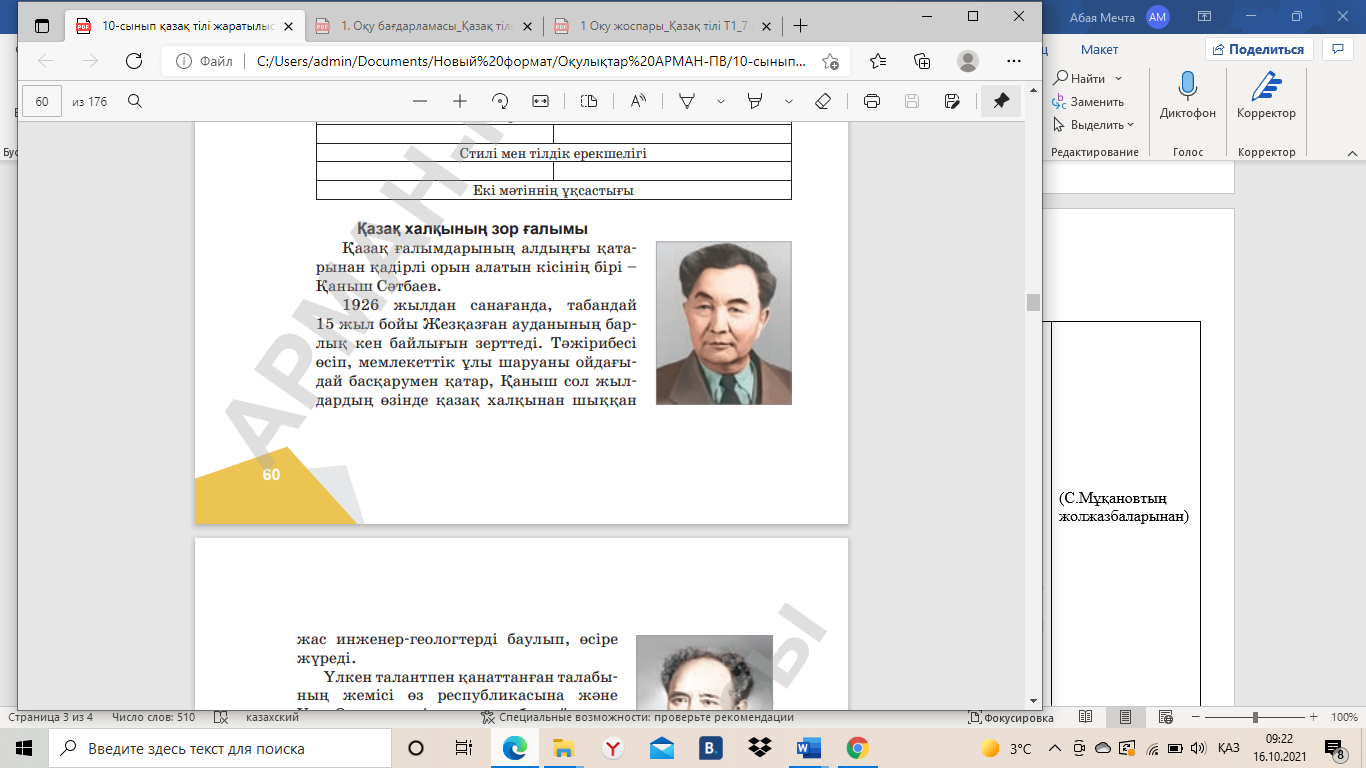Click the search magnifier in PDF toolbar
The width and height of the screenshot is (1366, 768).
(135, 101)
